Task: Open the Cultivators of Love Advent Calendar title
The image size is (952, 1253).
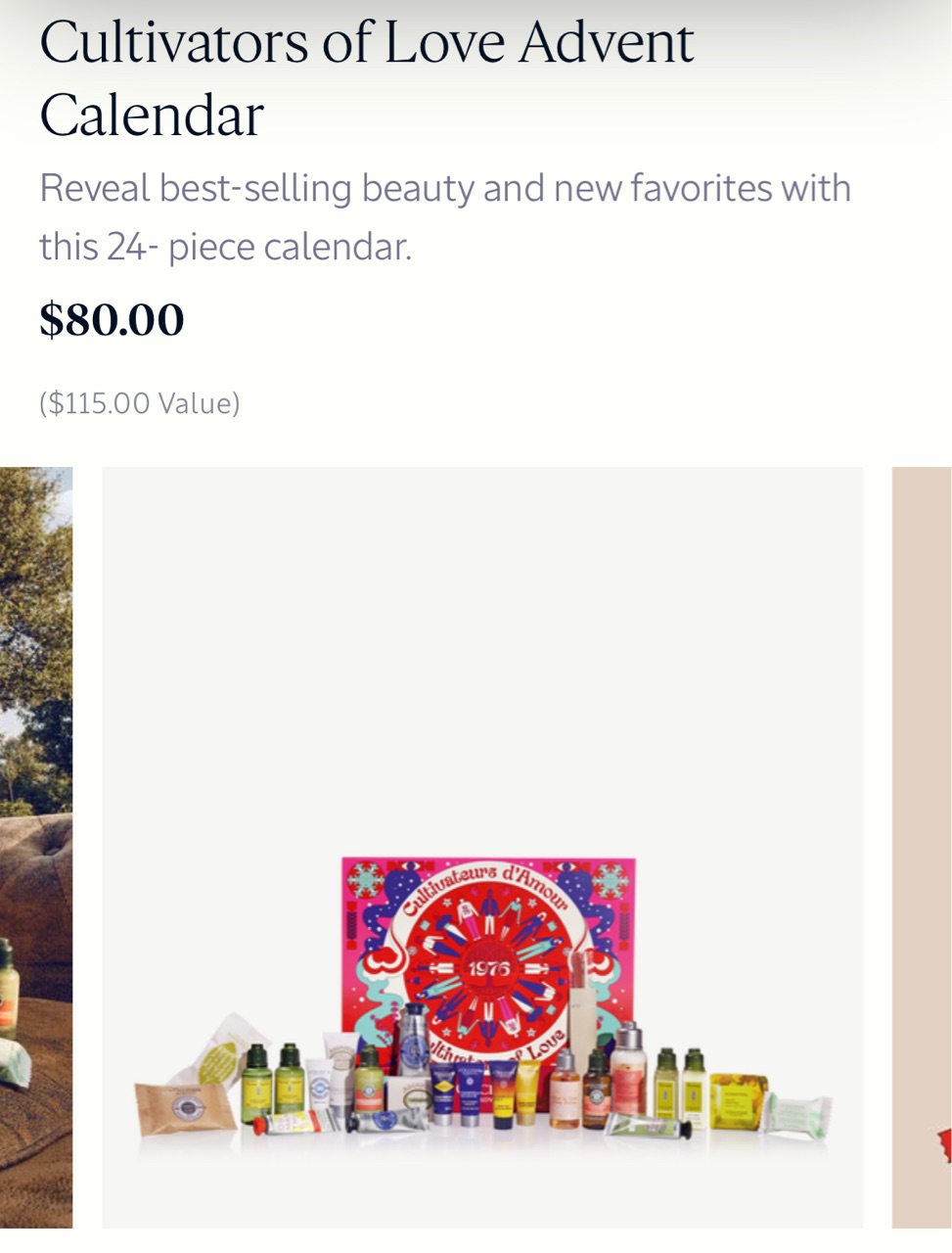Action: (x=367, y=78)
